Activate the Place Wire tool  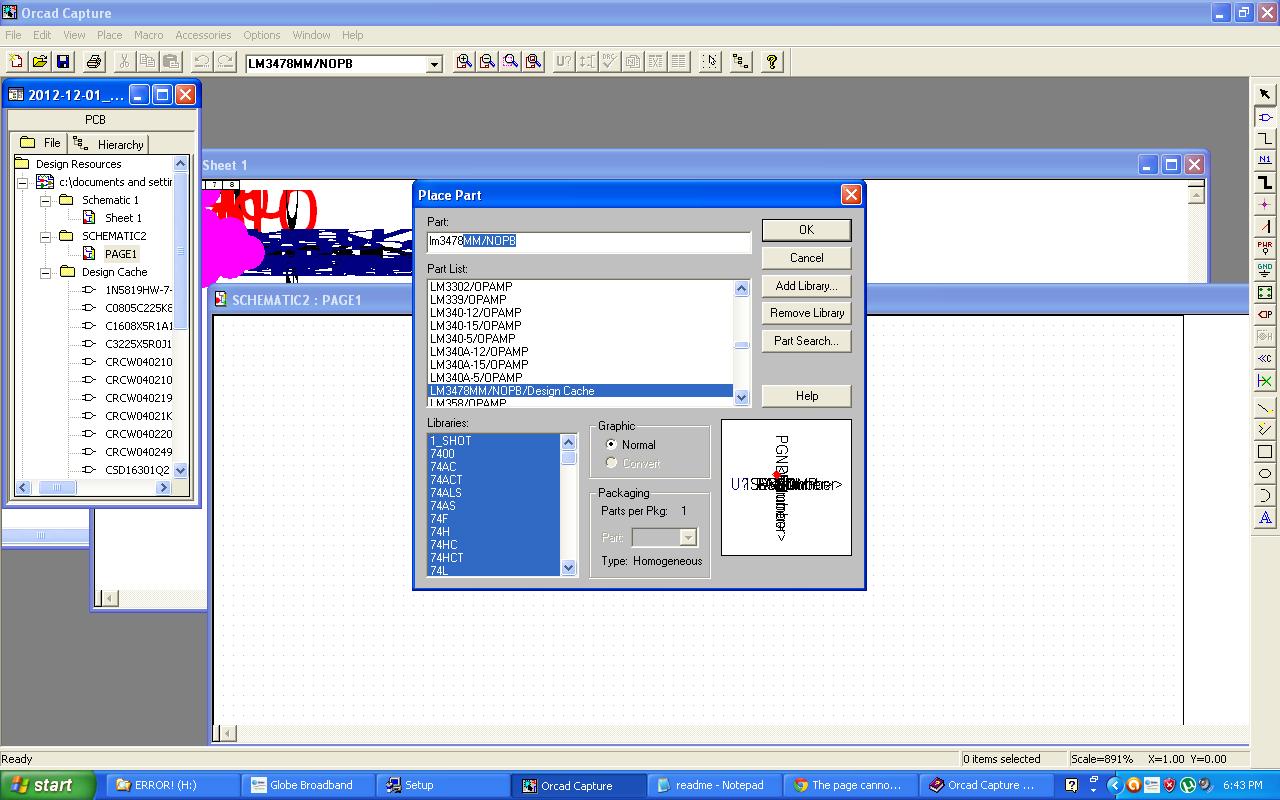pyautogui.click(x=1264, y=138)
